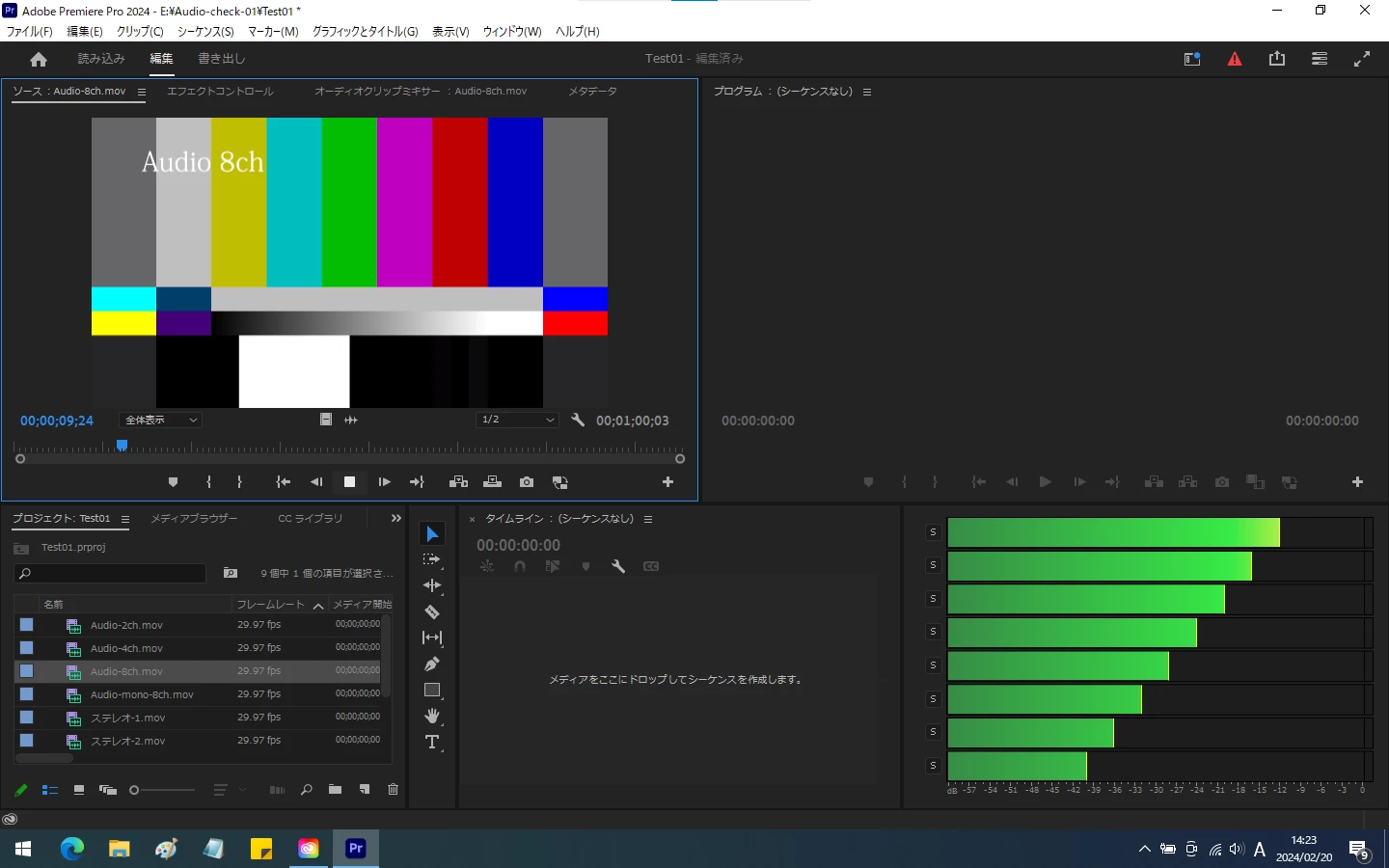
Task: Open Project panel menu next to Test01
Action: (125, 520)
